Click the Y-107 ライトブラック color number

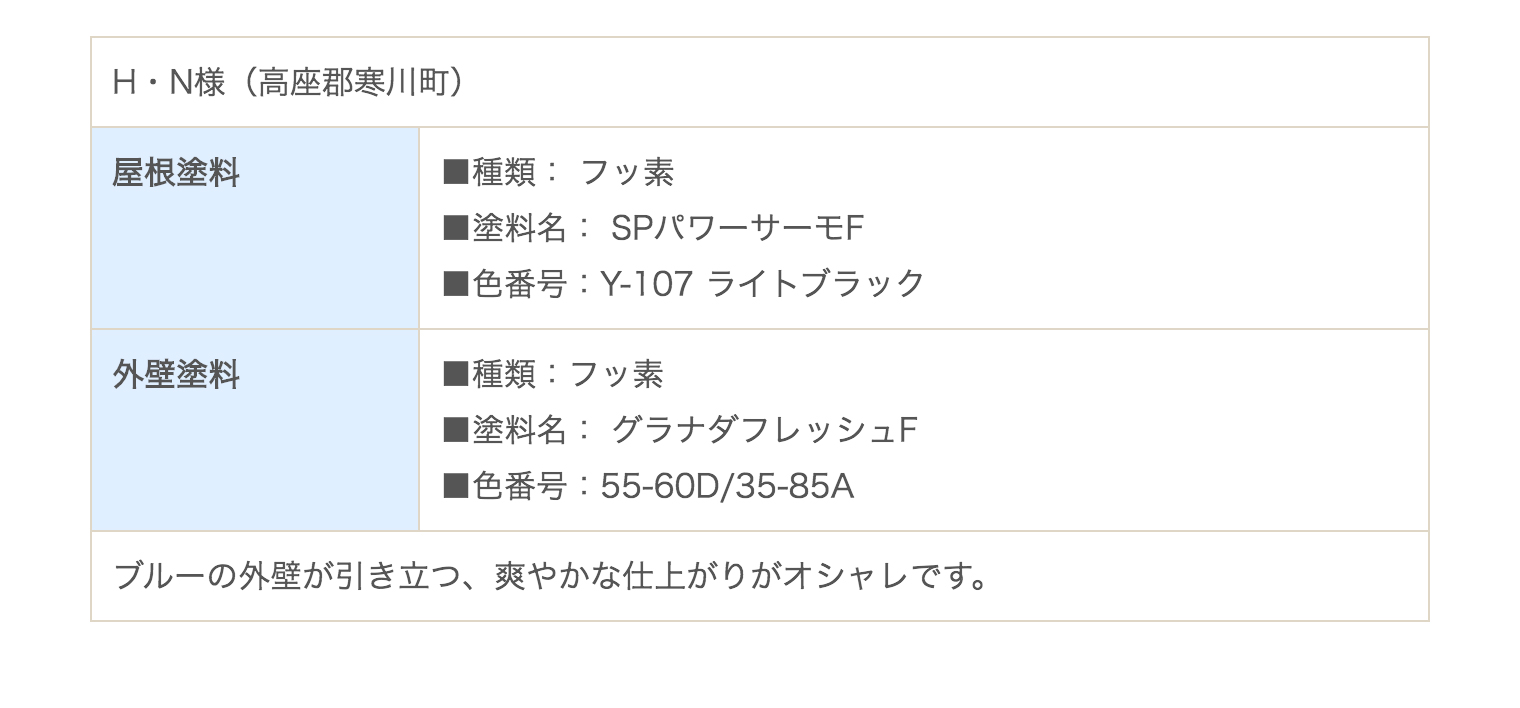[x=763, y=285]
